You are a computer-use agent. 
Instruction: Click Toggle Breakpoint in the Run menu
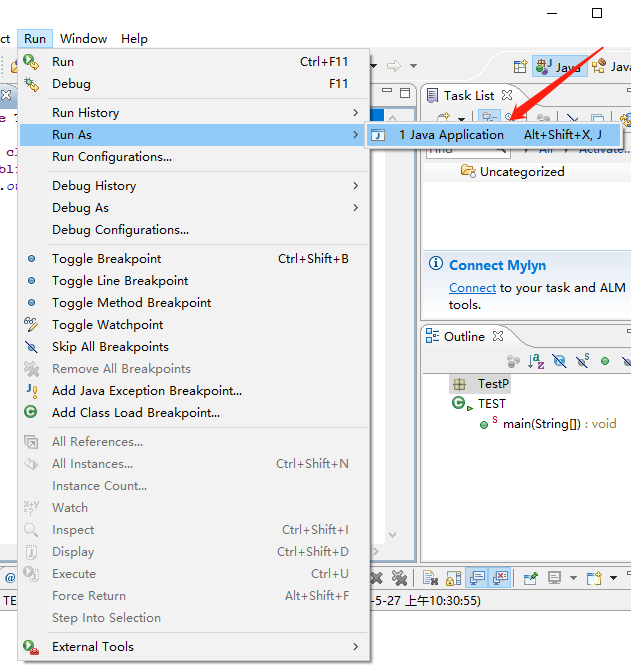click(x=106, y=259)
